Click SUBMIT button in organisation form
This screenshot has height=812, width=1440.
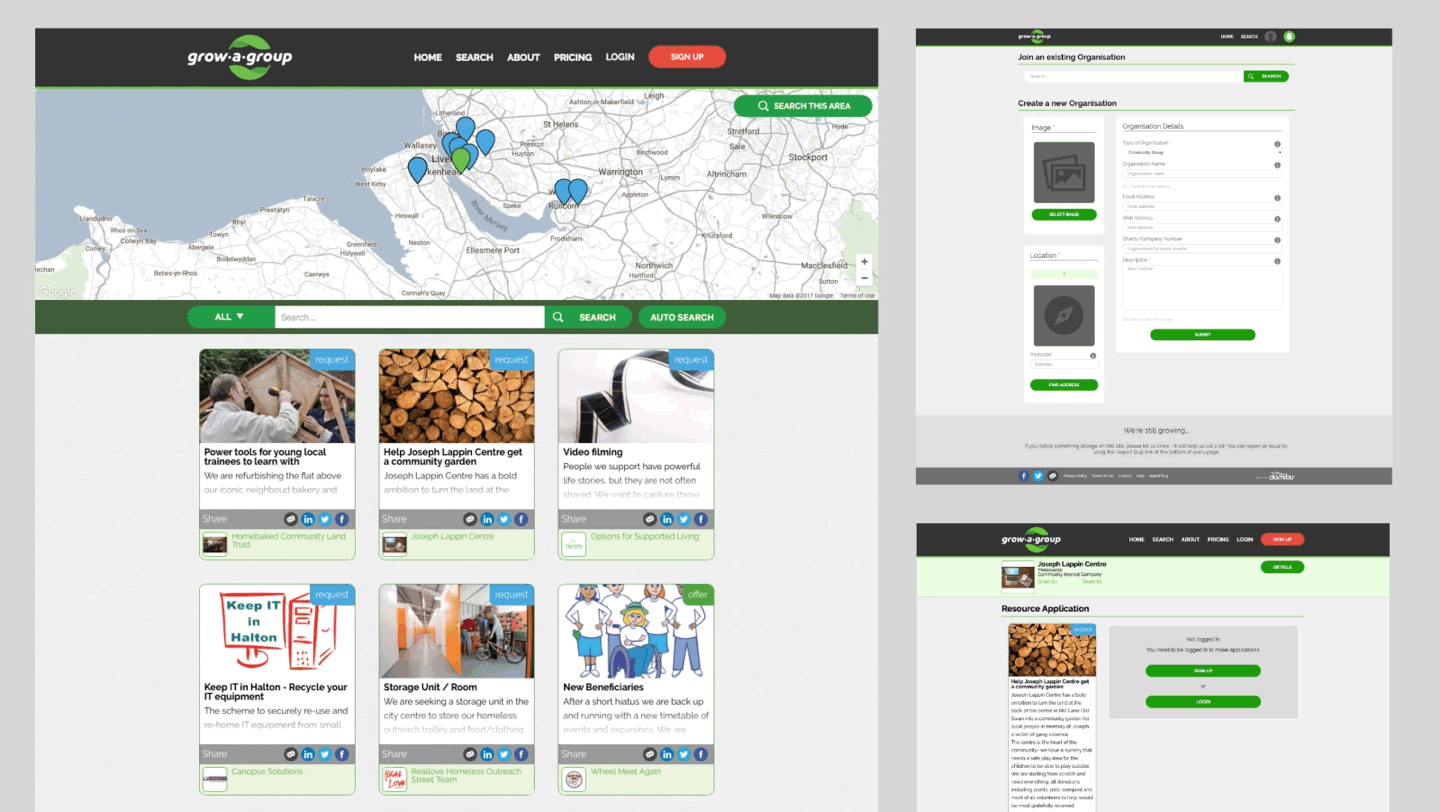(1202, 335)
